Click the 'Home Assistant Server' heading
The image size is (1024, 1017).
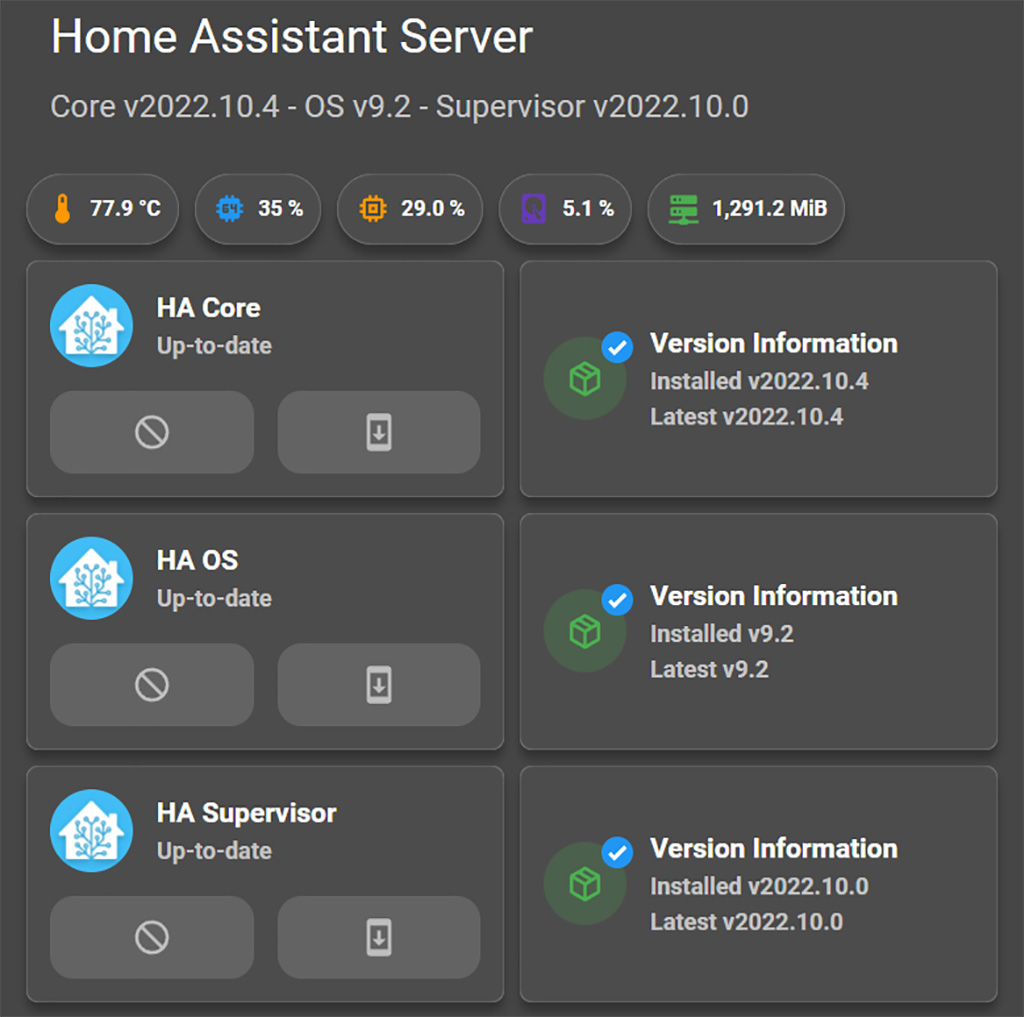(x=292, y=36)
